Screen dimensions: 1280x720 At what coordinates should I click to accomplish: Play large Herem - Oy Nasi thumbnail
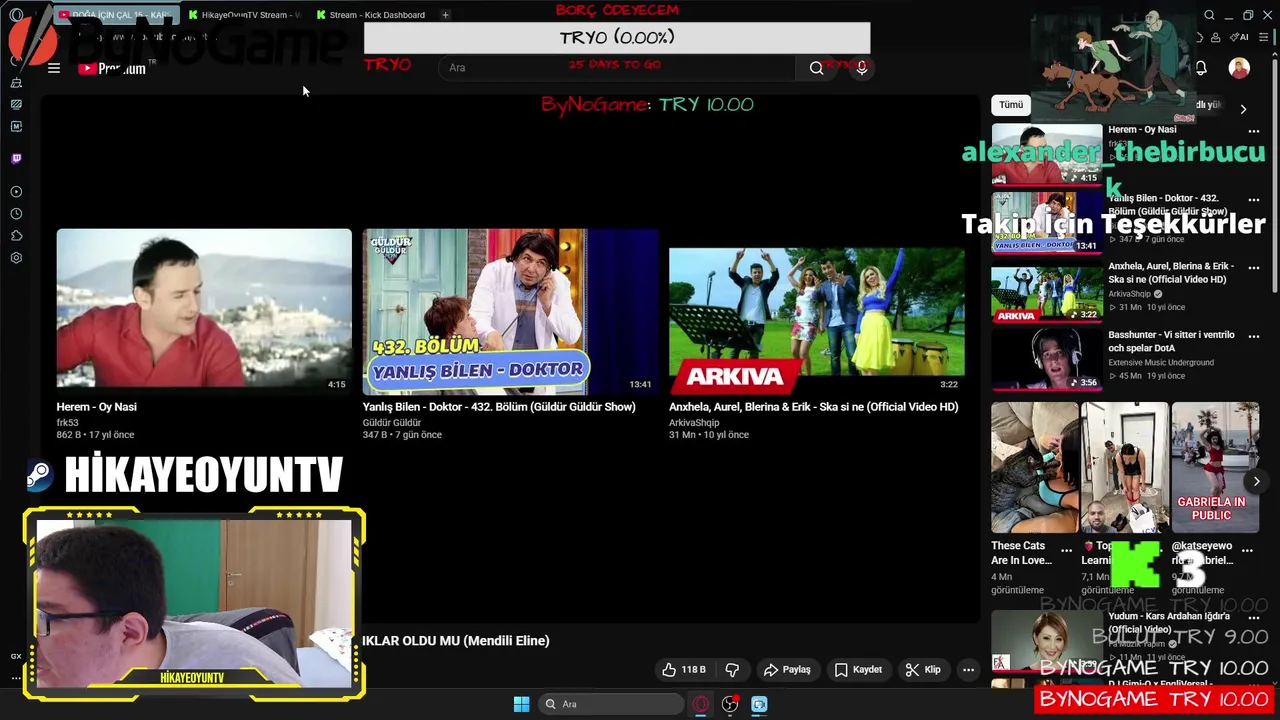coord(204,312)
